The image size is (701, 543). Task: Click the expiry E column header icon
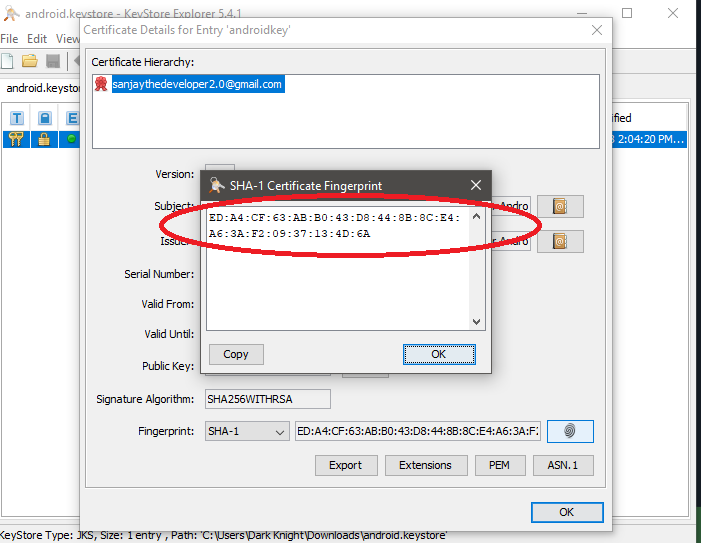click(x=72, y=118)
